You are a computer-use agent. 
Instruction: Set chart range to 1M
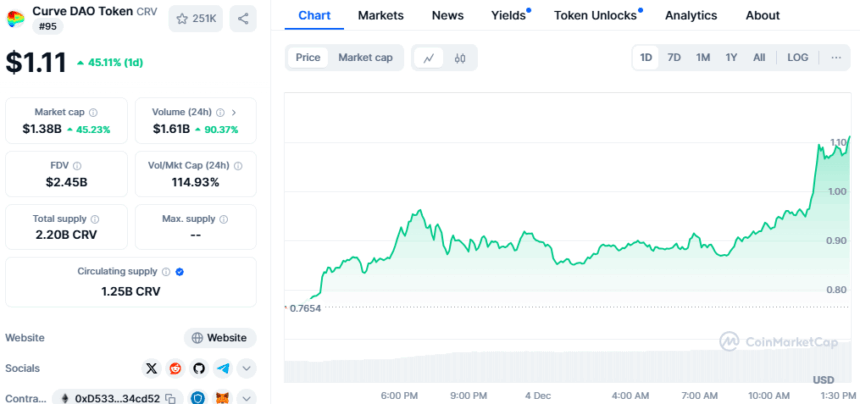[703, 58]
